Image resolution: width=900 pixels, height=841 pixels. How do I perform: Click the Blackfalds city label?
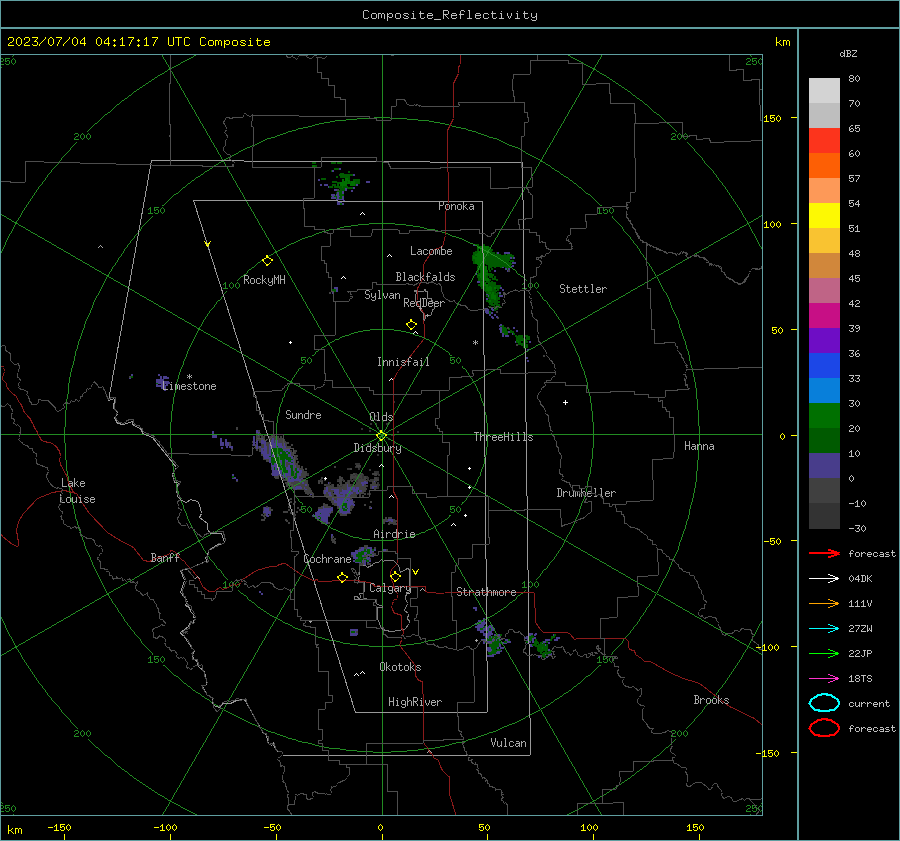pos(425,277)
